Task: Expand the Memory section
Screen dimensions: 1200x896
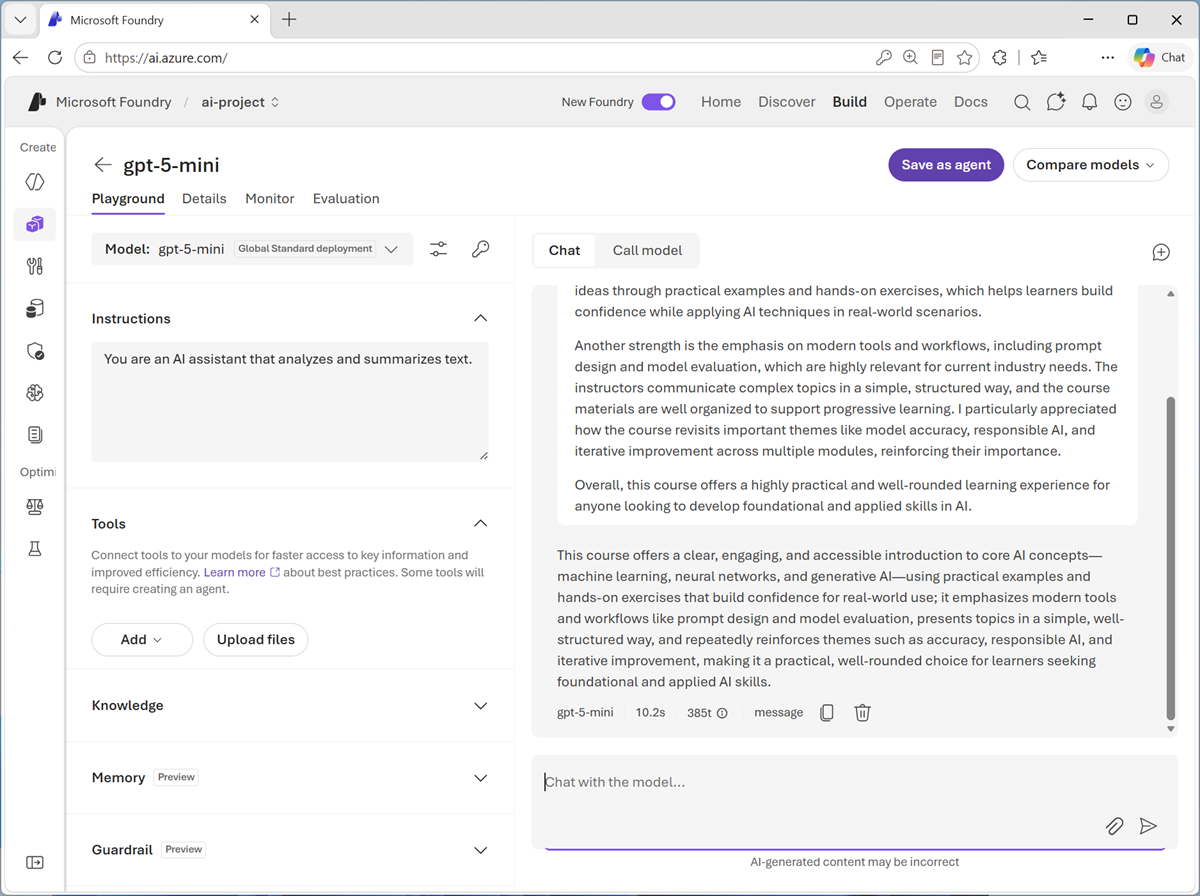Action: pos(481,778)
